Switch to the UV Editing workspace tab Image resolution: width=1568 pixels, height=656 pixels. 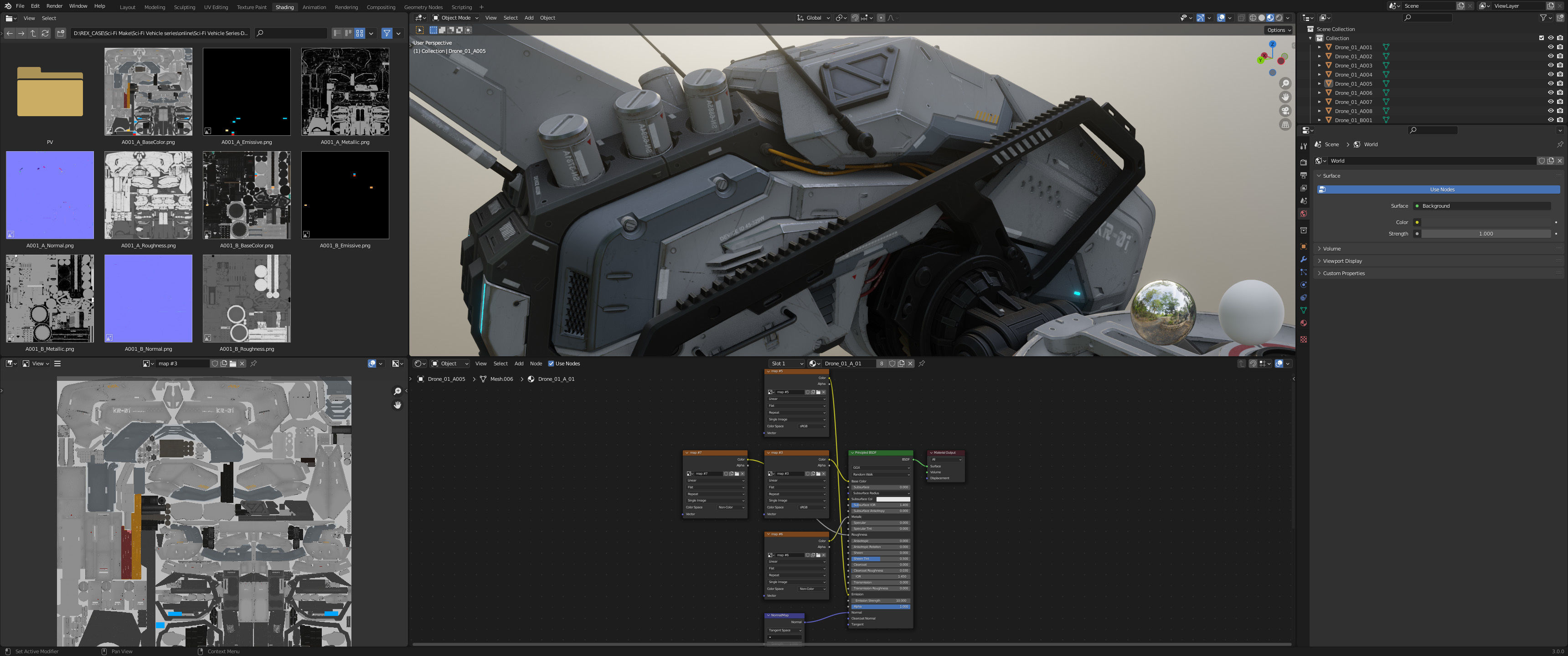pos(216,7)
